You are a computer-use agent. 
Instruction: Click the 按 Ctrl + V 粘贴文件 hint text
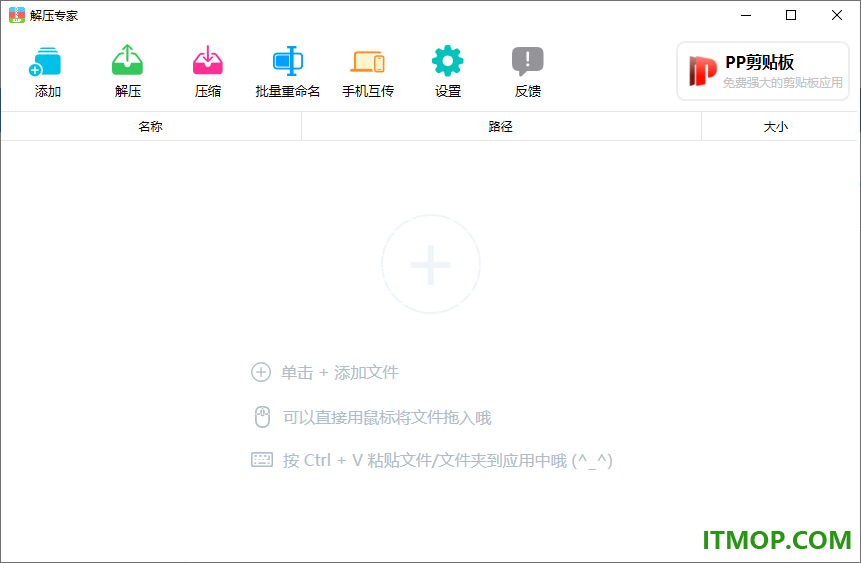[x=448, y=460]
